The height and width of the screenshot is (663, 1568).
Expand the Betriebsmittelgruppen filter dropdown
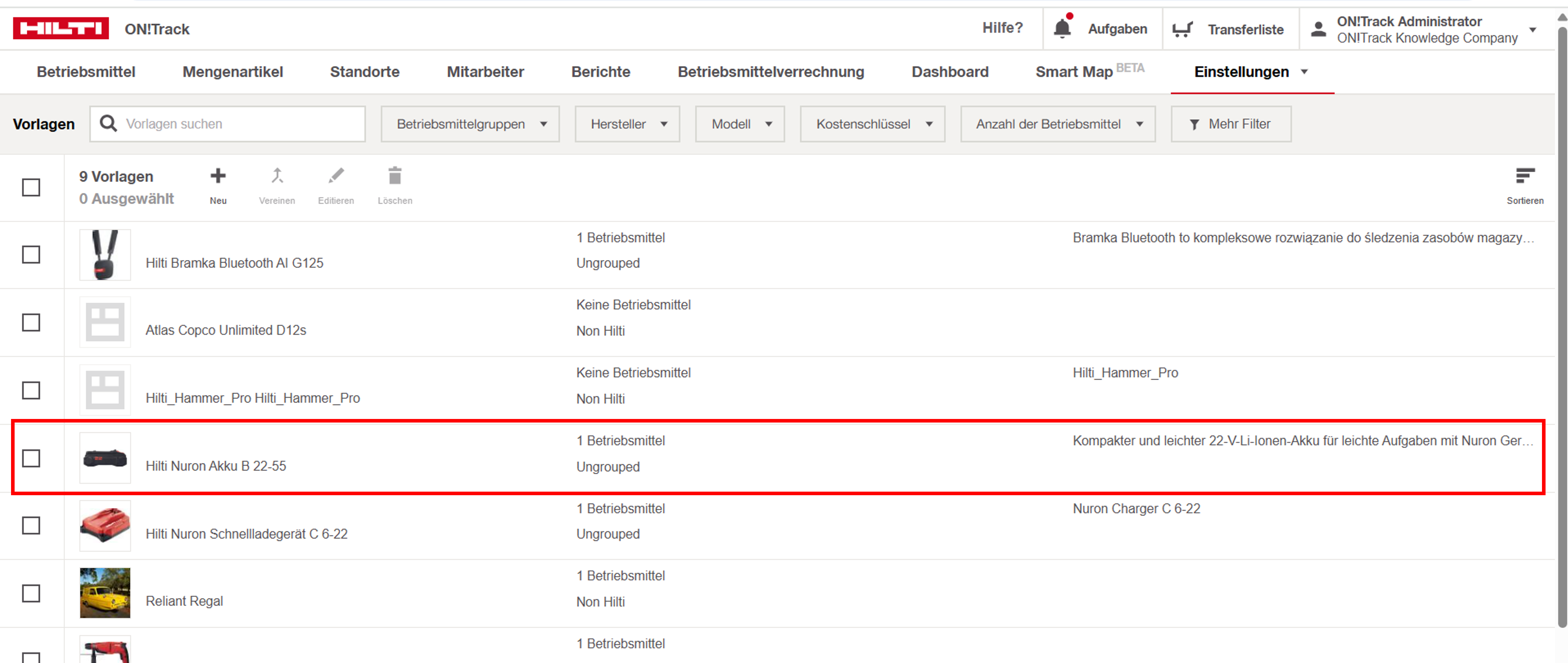pos(470,124)
